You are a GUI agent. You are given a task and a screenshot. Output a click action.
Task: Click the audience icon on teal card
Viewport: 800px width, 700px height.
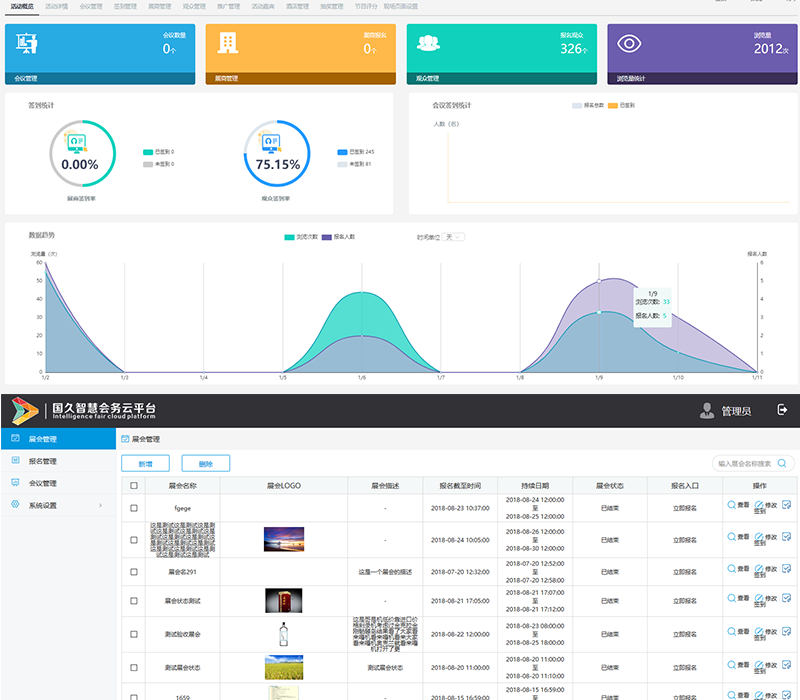[x=429, y=43]
